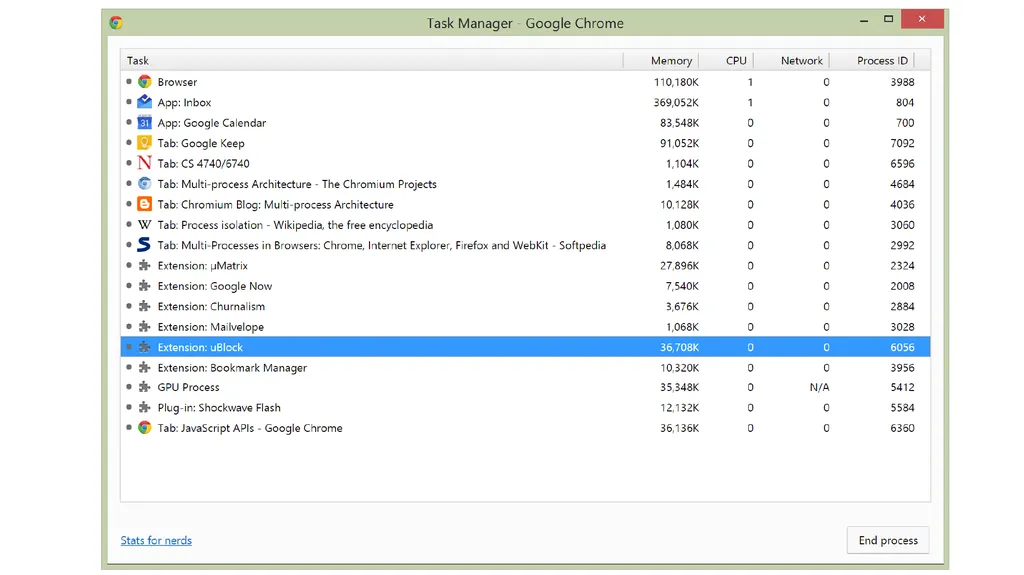The image size is (1024, 575).
Task: Click process ID 6056
Action: 902,347
